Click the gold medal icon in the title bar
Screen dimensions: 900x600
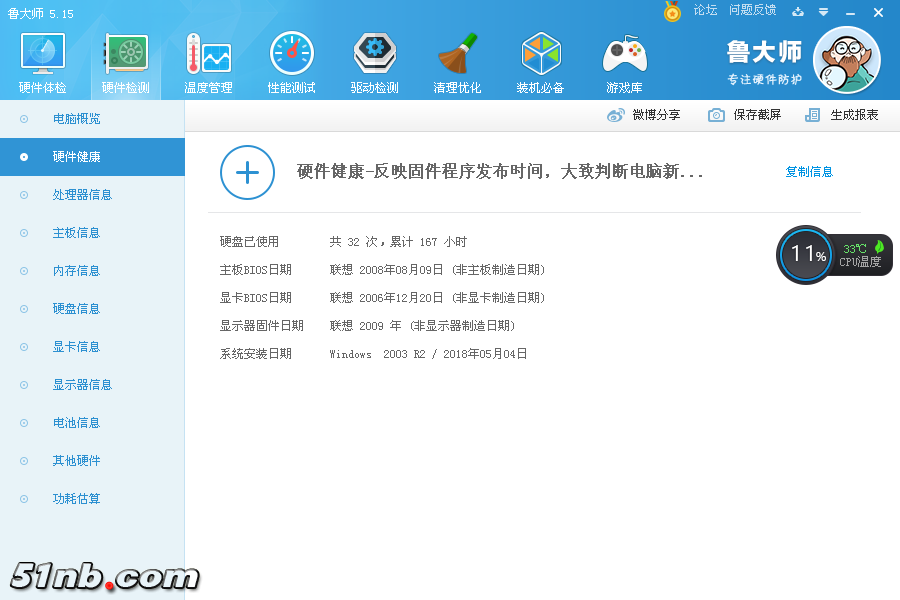click(x=672, y=12)
